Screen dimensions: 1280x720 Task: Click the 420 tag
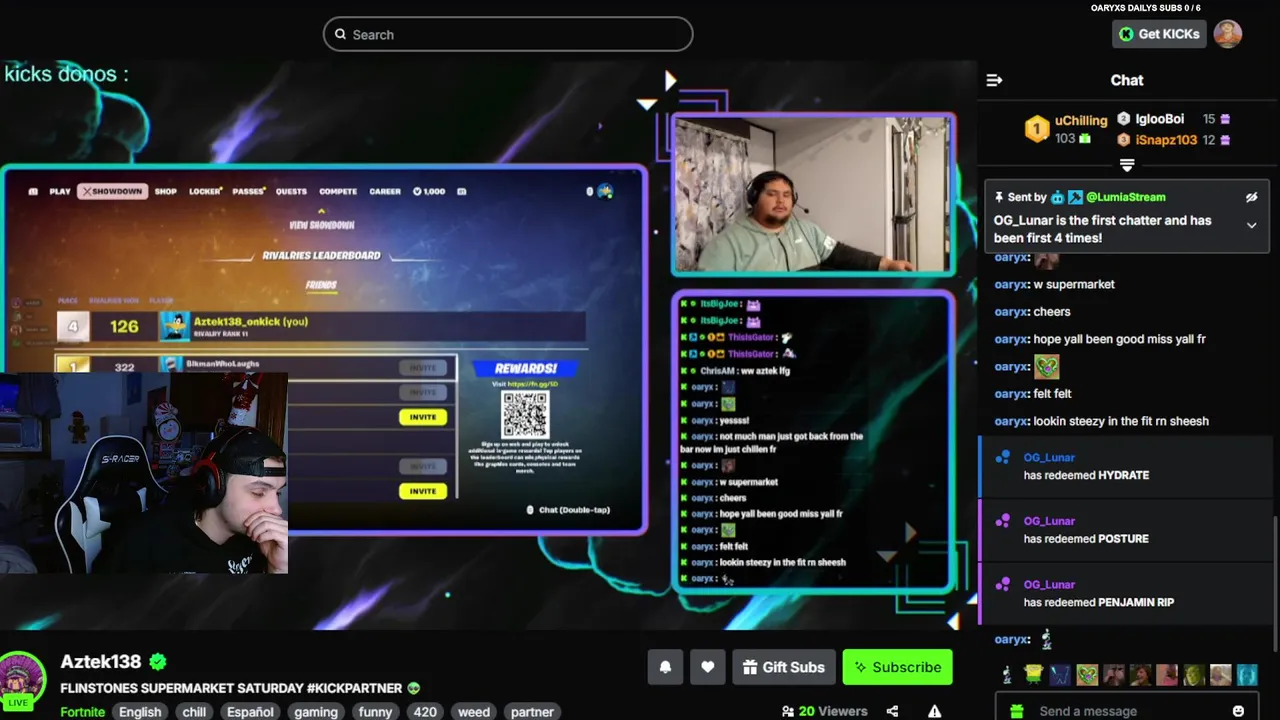click(425, 711)
